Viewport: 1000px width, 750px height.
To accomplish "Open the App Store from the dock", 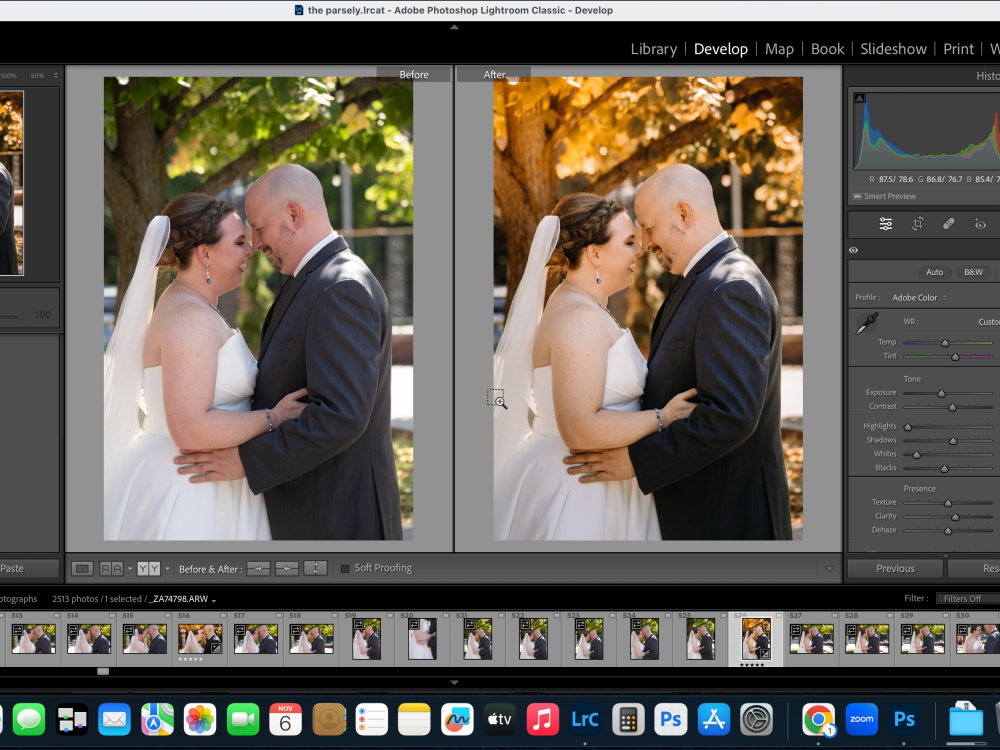I will coord(714,719).
